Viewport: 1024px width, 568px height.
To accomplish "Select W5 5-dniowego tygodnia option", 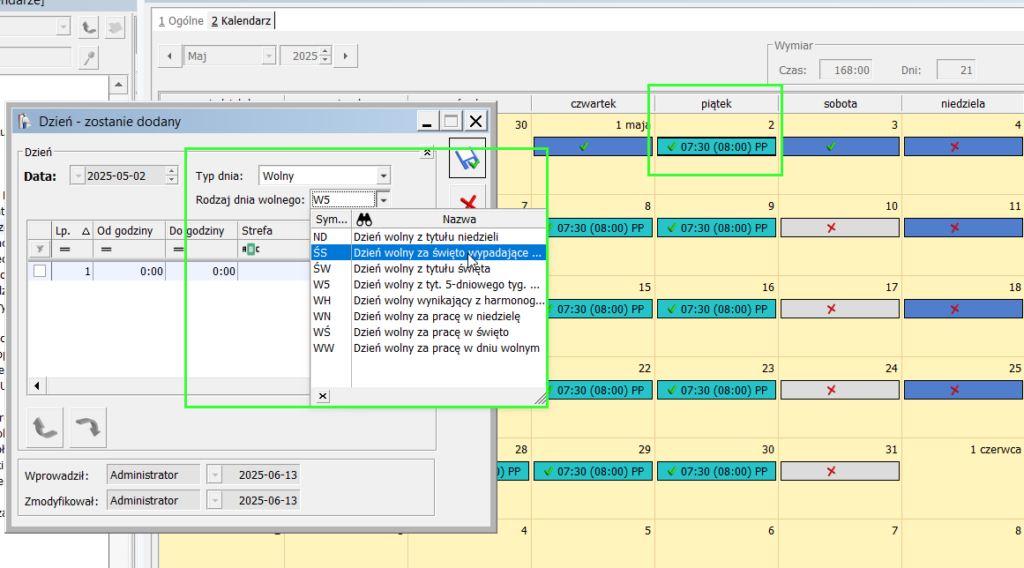I will pyautogui.click(x=428, y=285).
